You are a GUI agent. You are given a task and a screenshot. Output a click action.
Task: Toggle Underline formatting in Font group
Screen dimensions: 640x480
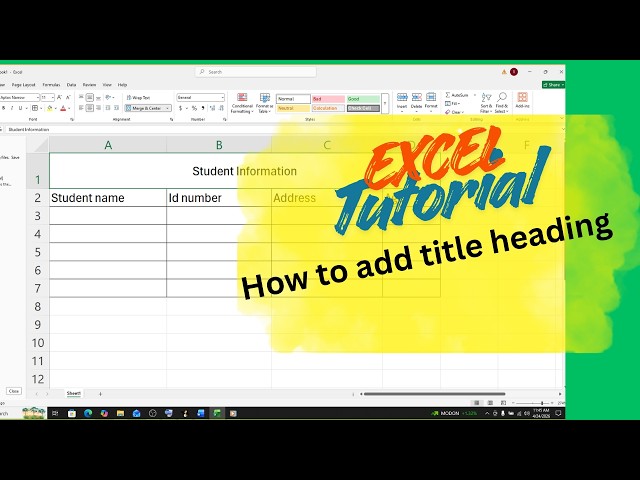point(20,108)
